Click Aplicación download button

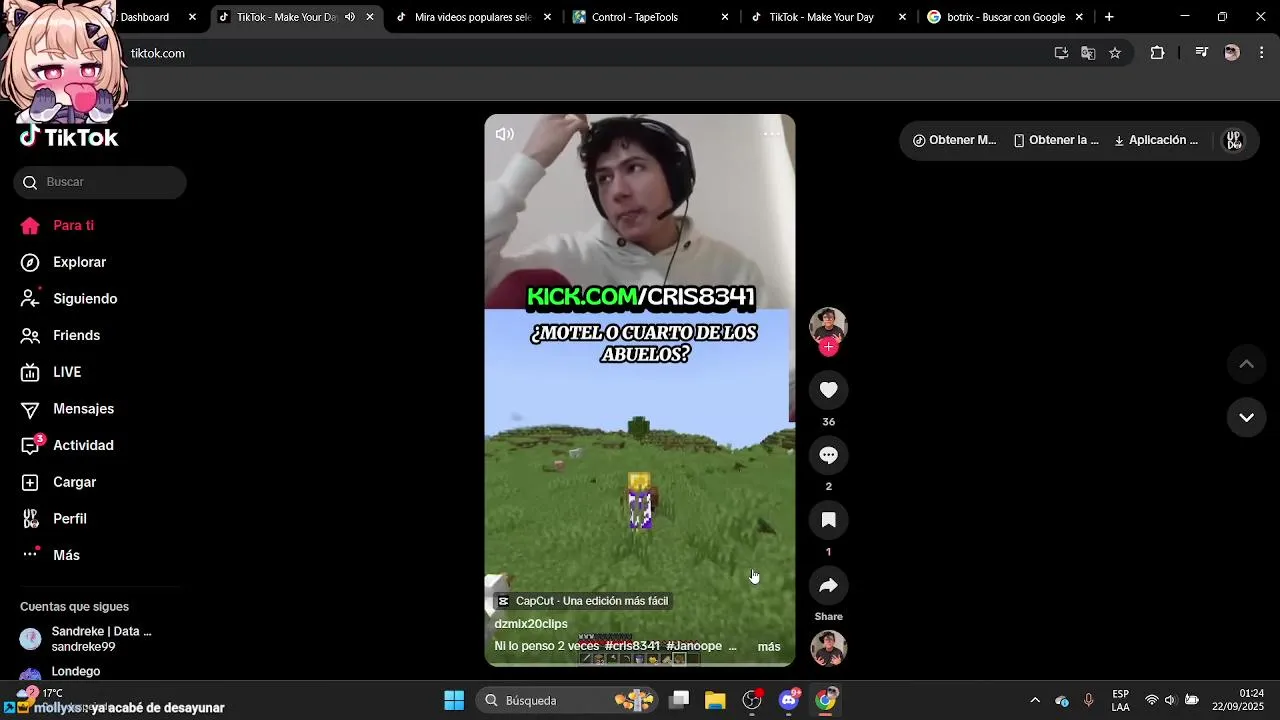click(1156, 140)
